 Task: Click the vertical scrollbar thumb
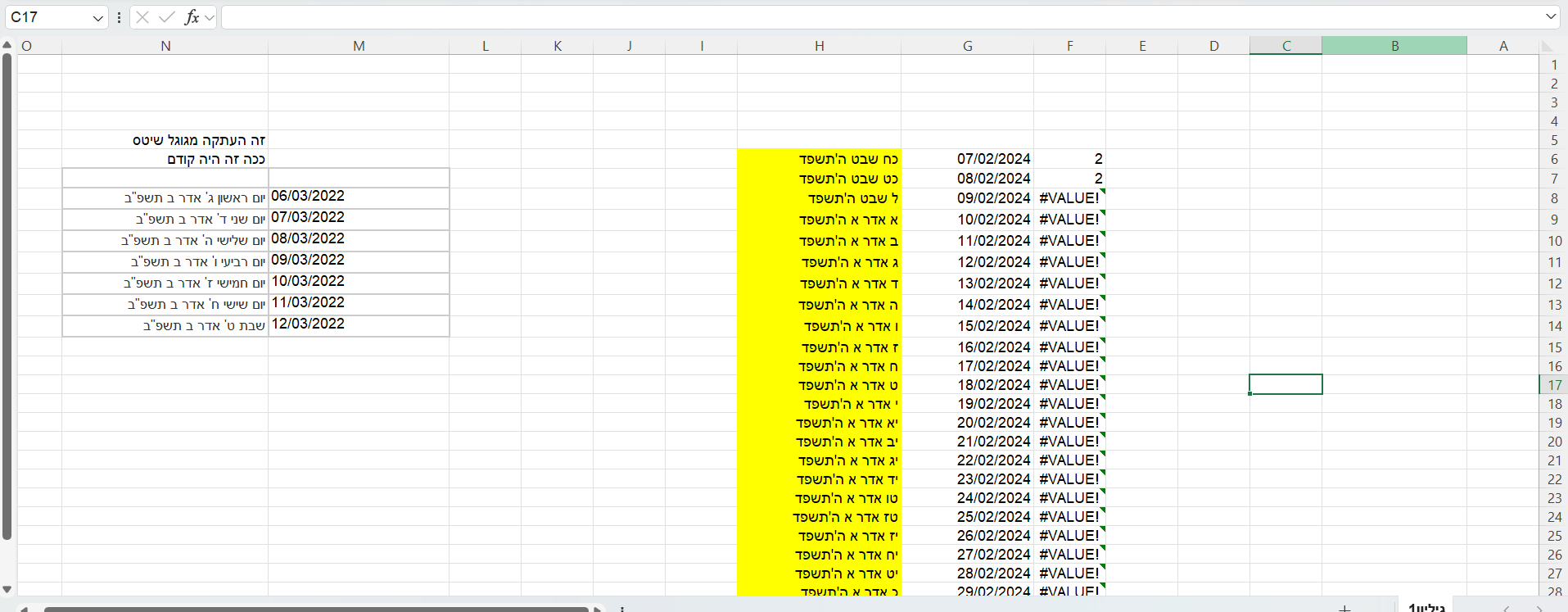tap(7, 297)
